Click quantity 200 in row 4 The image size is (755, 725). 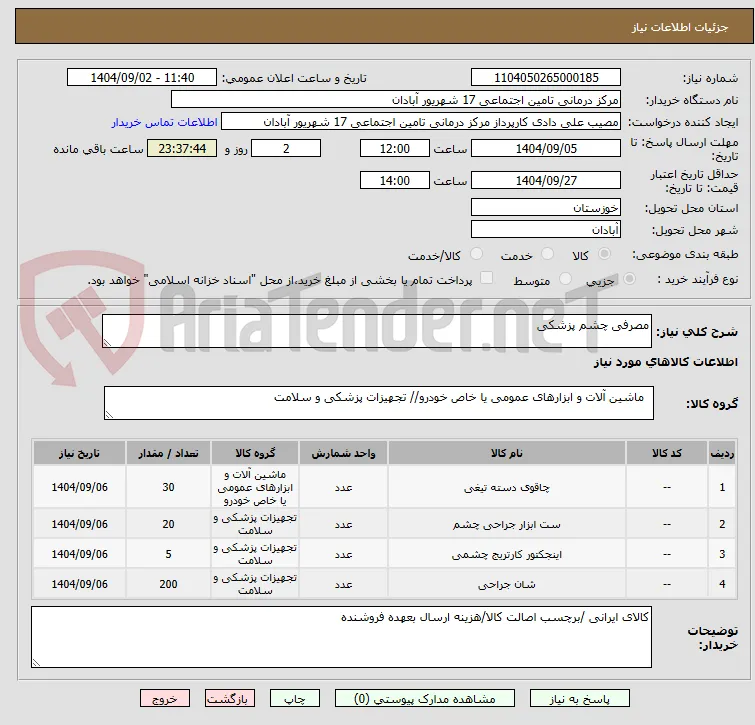point(168,584)
